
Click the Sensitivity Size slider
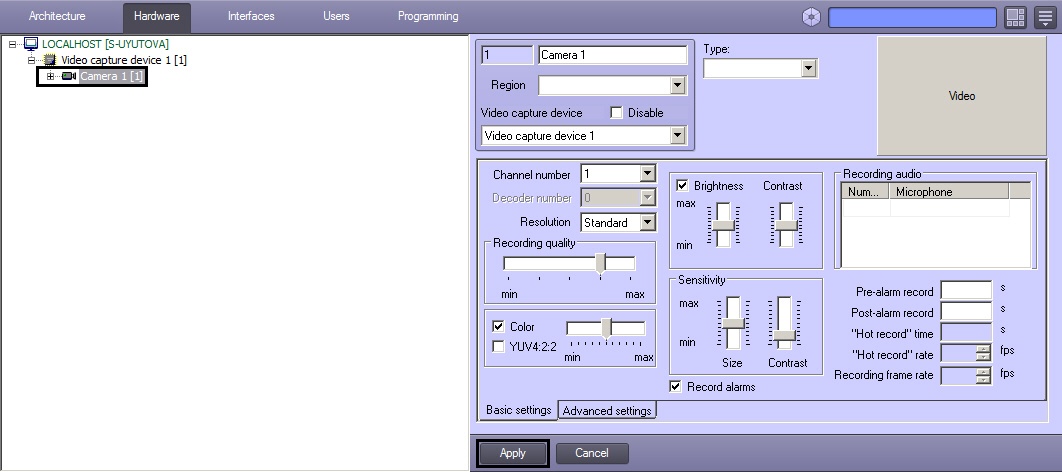click(733, 323)
